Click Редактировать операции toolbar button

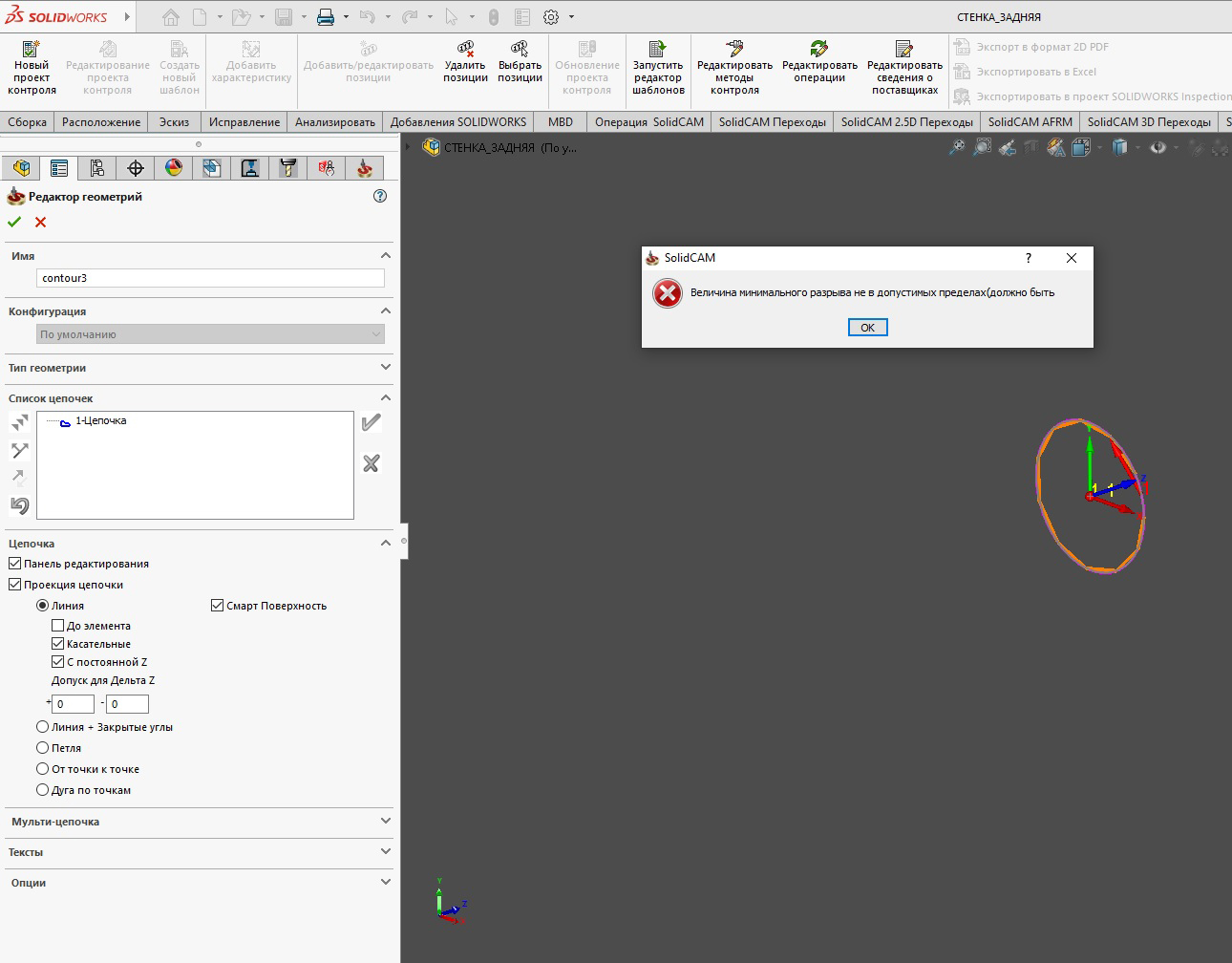819,62
